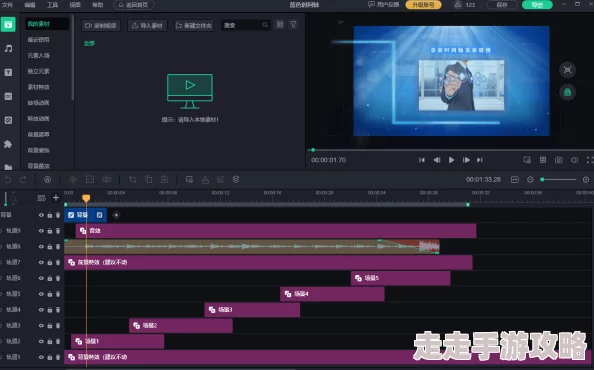Take a snapshot with the camera icon

coord(559,160)
